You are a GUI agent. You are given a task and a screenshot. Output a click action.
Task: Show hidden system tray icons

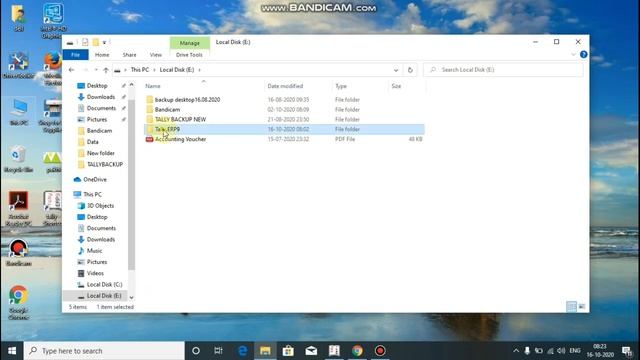tap(516, 351)
